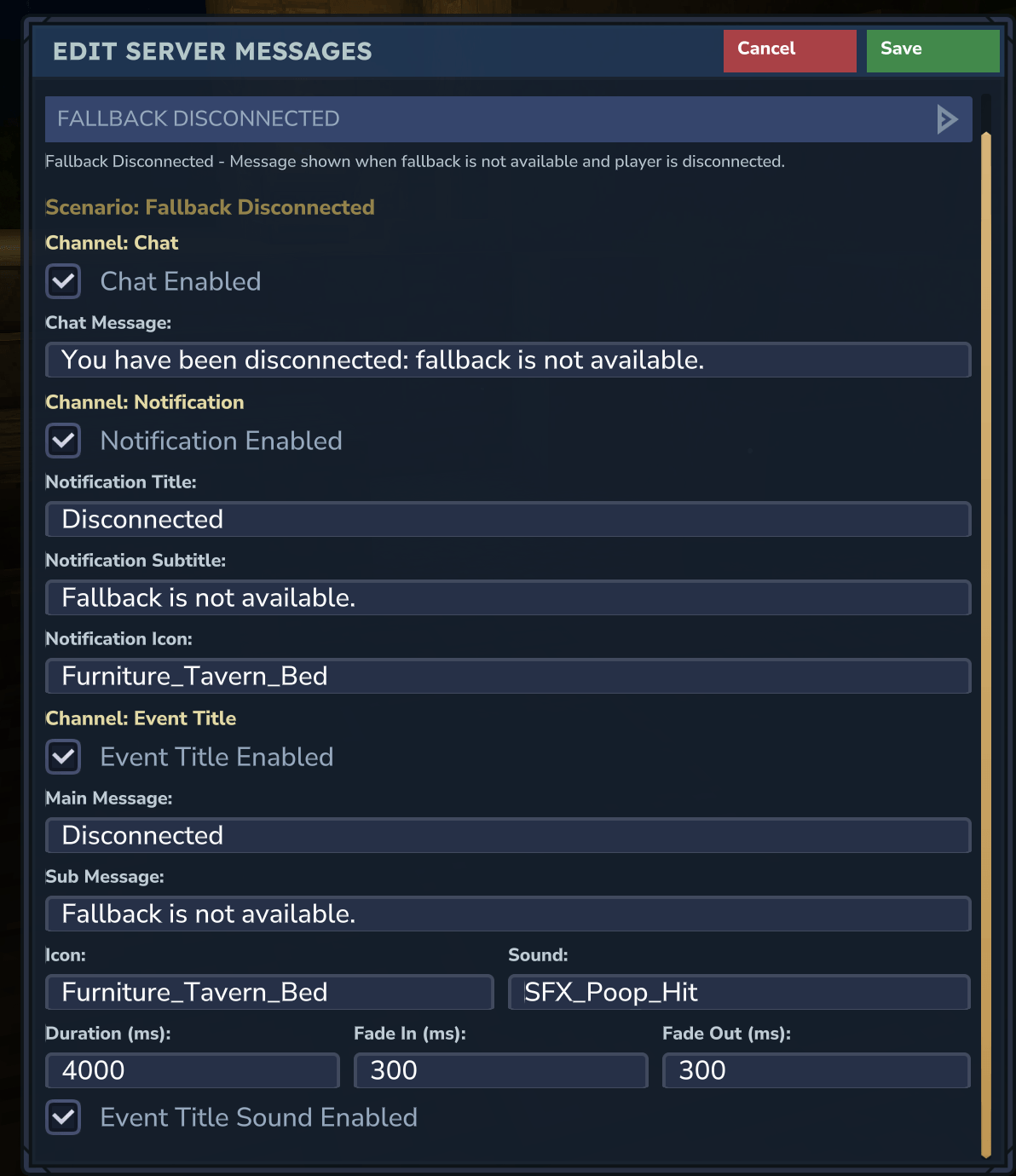Screen dimensions: 1016x1176
Task: Toggle the Event Title Sound Enabled checkbox
Action: [63, 1117]
